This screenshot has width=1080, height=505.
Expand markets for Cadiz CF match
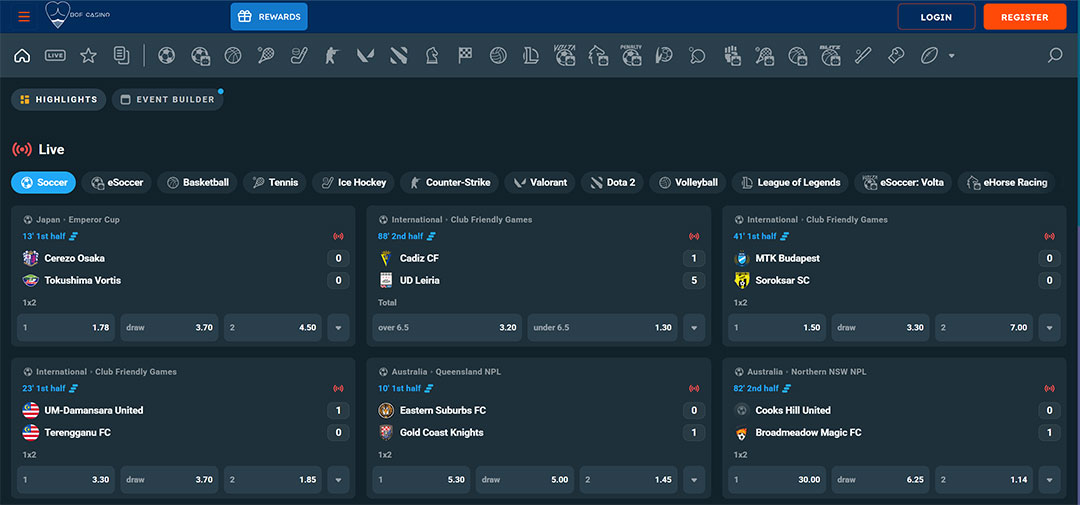tap(694, 328)
